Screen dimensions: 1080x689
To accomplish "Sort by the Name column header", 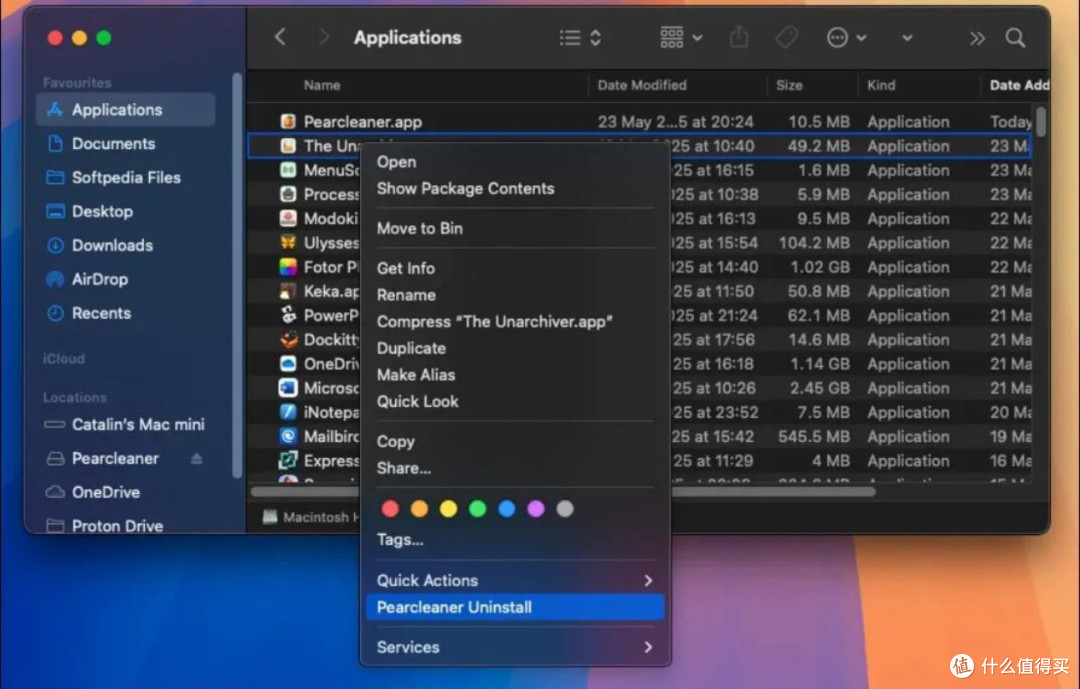I will pos(322,85).
